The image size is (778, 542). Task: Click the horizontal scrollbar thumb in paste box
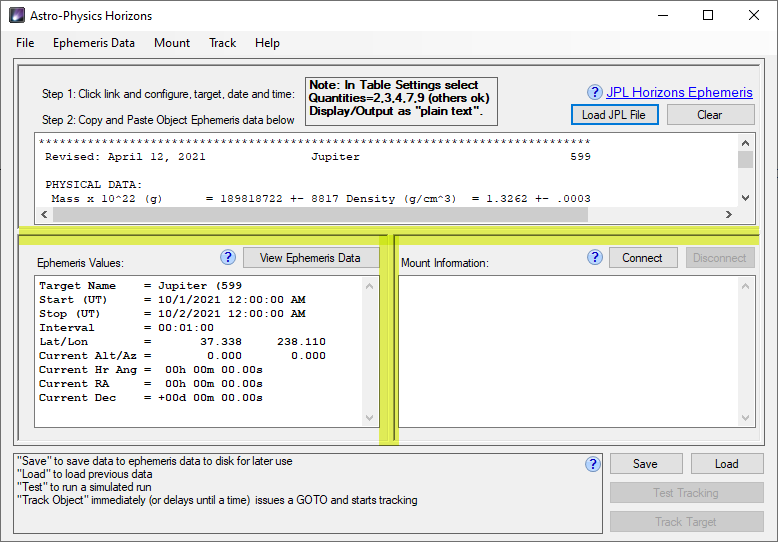[320, 214]
